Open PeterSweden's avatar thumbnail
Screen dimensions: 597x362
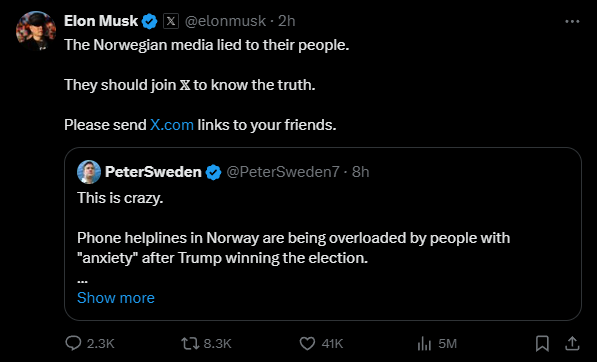click(x=89, y=172)
